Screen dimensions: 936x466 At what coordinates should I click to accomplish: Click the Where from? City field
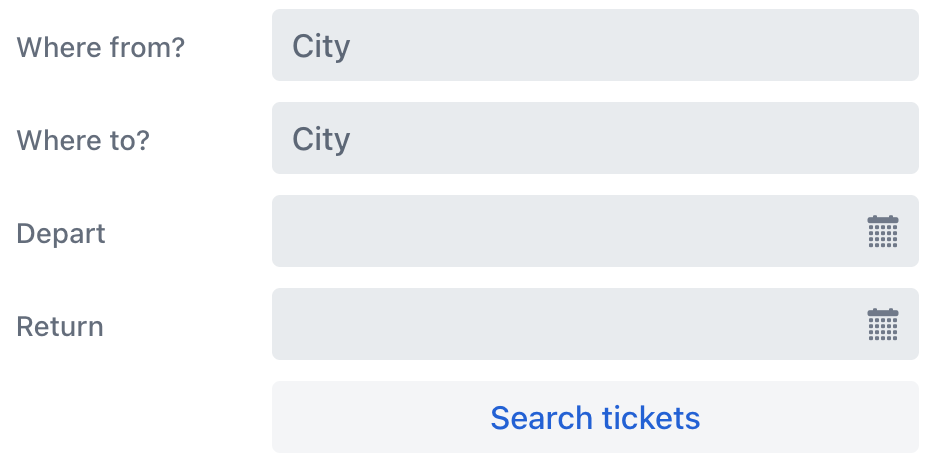click(x=594, y=46)
